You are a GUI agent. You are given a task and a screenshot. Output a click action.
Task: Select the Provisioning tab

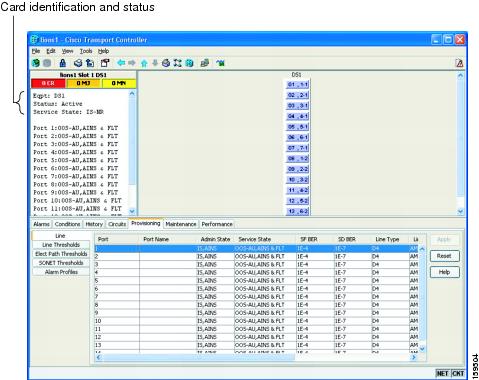[x=146, y=223]
